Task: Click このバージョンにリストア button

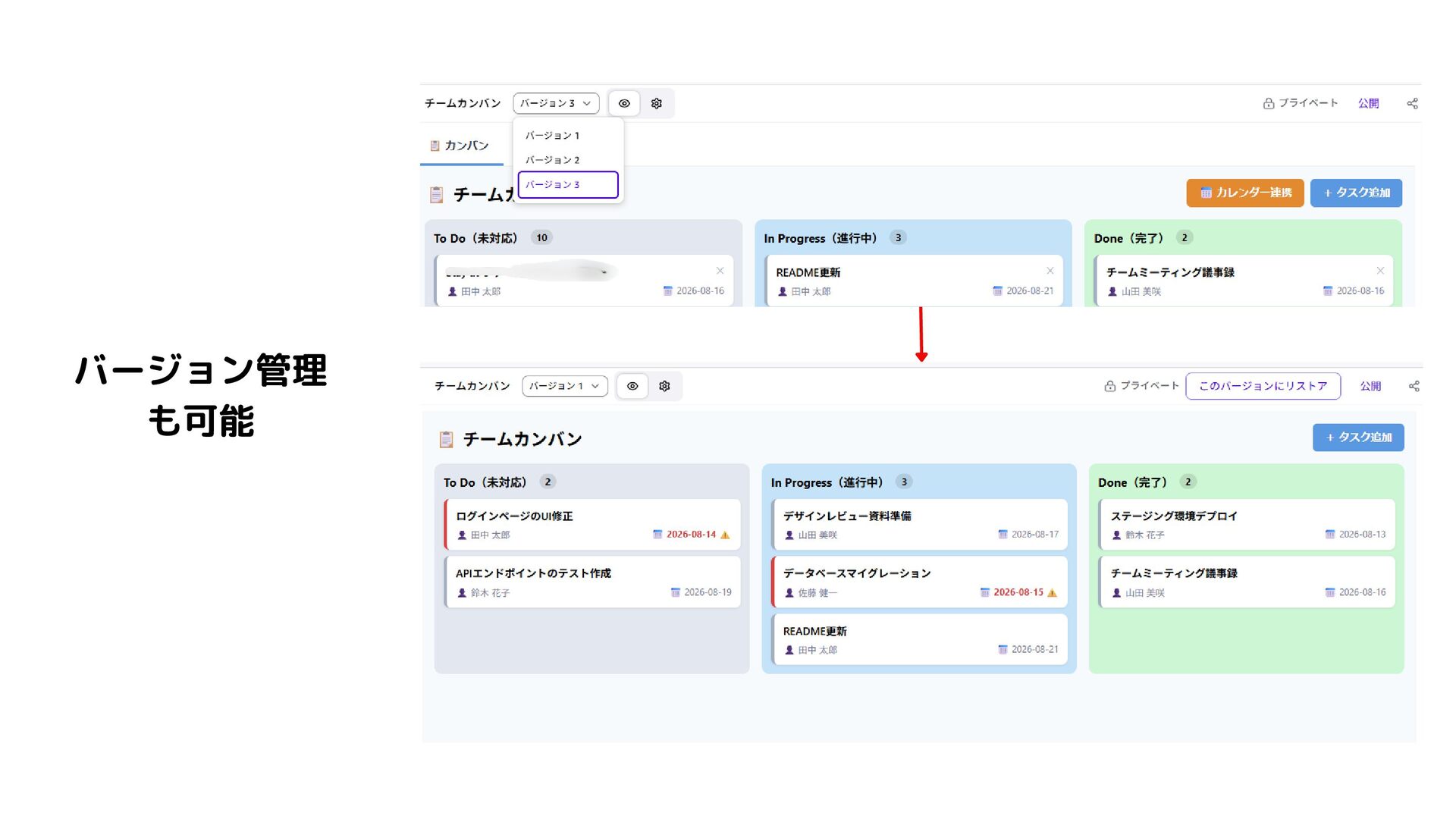Action: tap(1263, 386)
